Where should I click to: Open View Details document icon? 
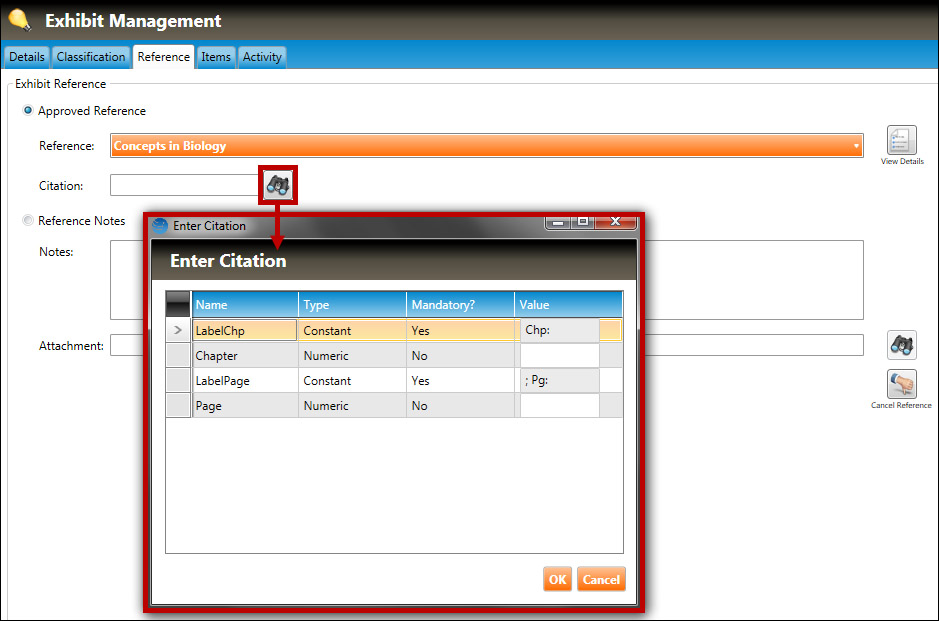[x=901, y=141]
